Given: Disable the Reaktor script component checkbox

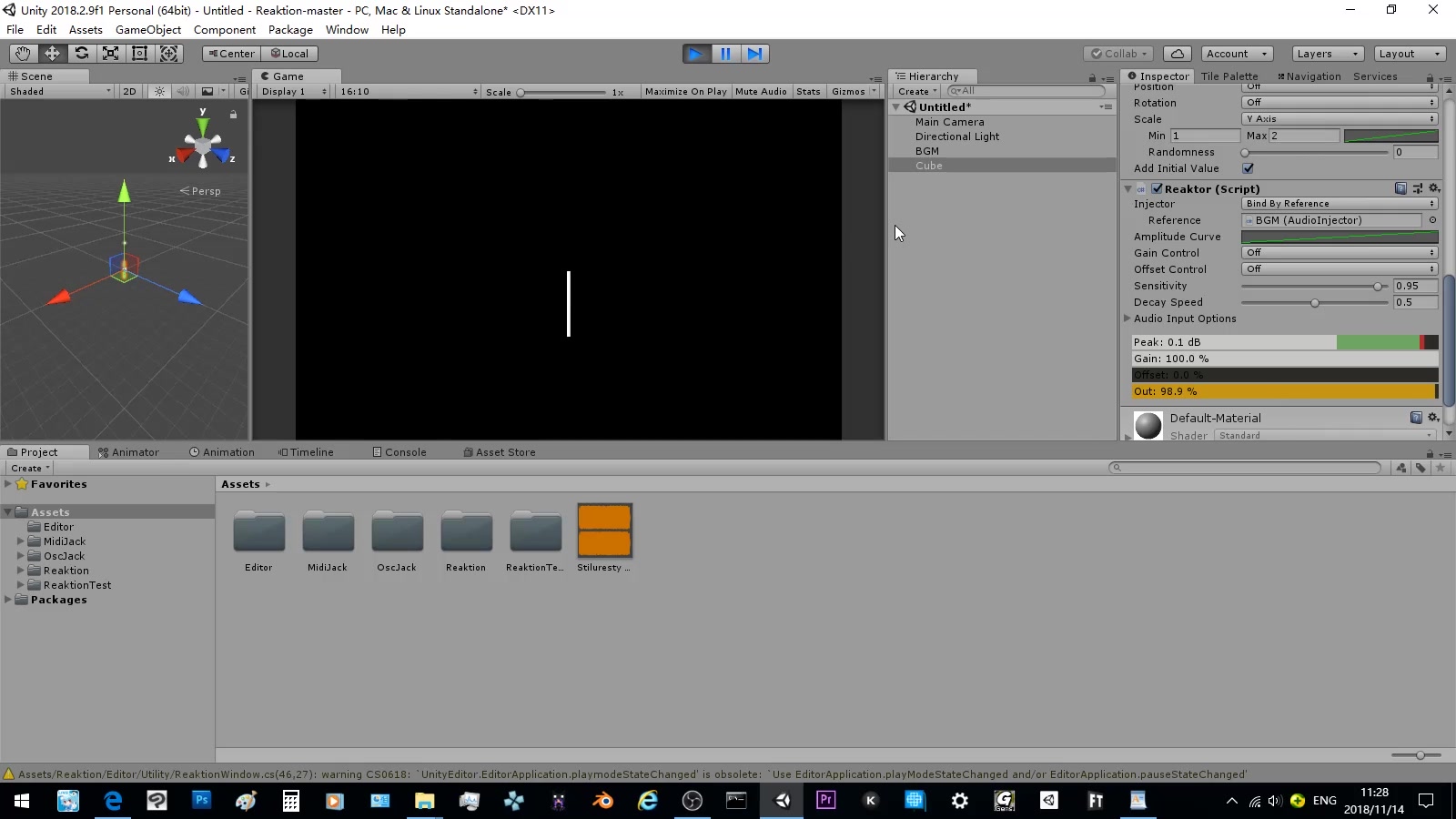Looking at the screenshot, I should (x=1156, y=188).
